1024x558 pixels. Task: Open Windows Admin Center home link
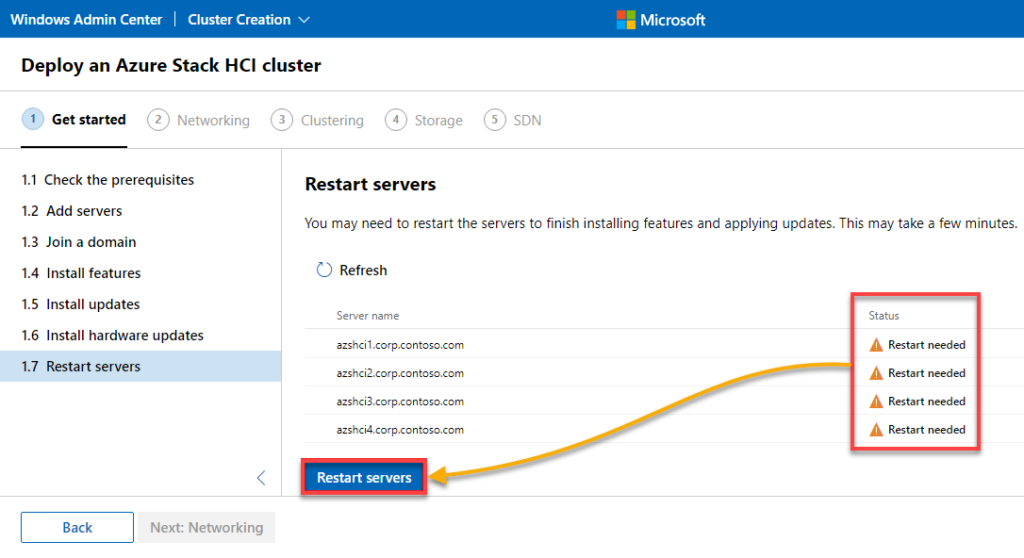[85, 19]
